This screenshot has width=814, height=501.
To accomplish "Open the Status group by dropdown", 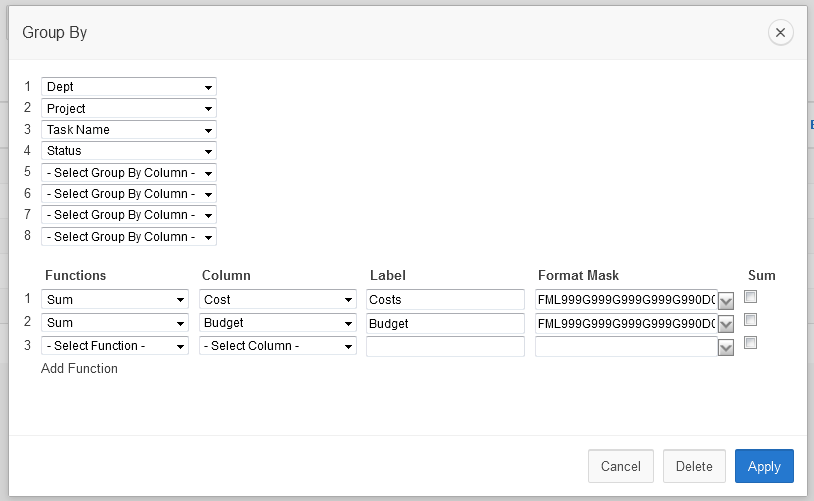I will 129,151.
